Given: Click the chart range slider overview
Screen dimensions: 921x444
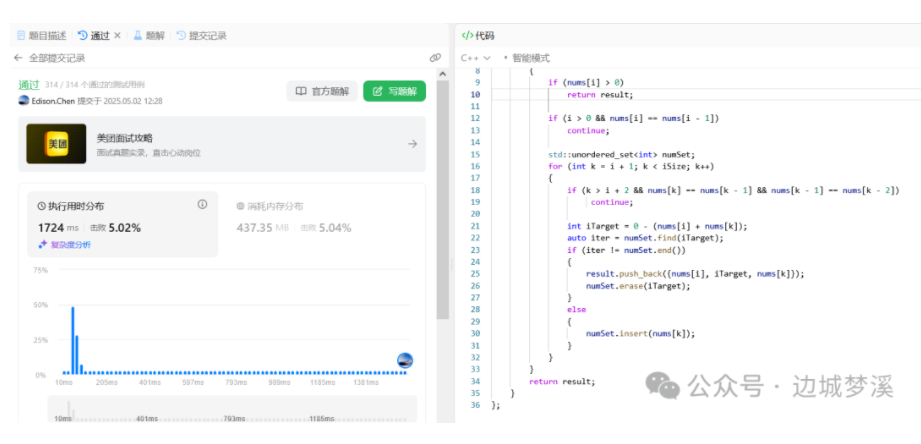Looking at the screenshot, I should (x=232, y=409).
